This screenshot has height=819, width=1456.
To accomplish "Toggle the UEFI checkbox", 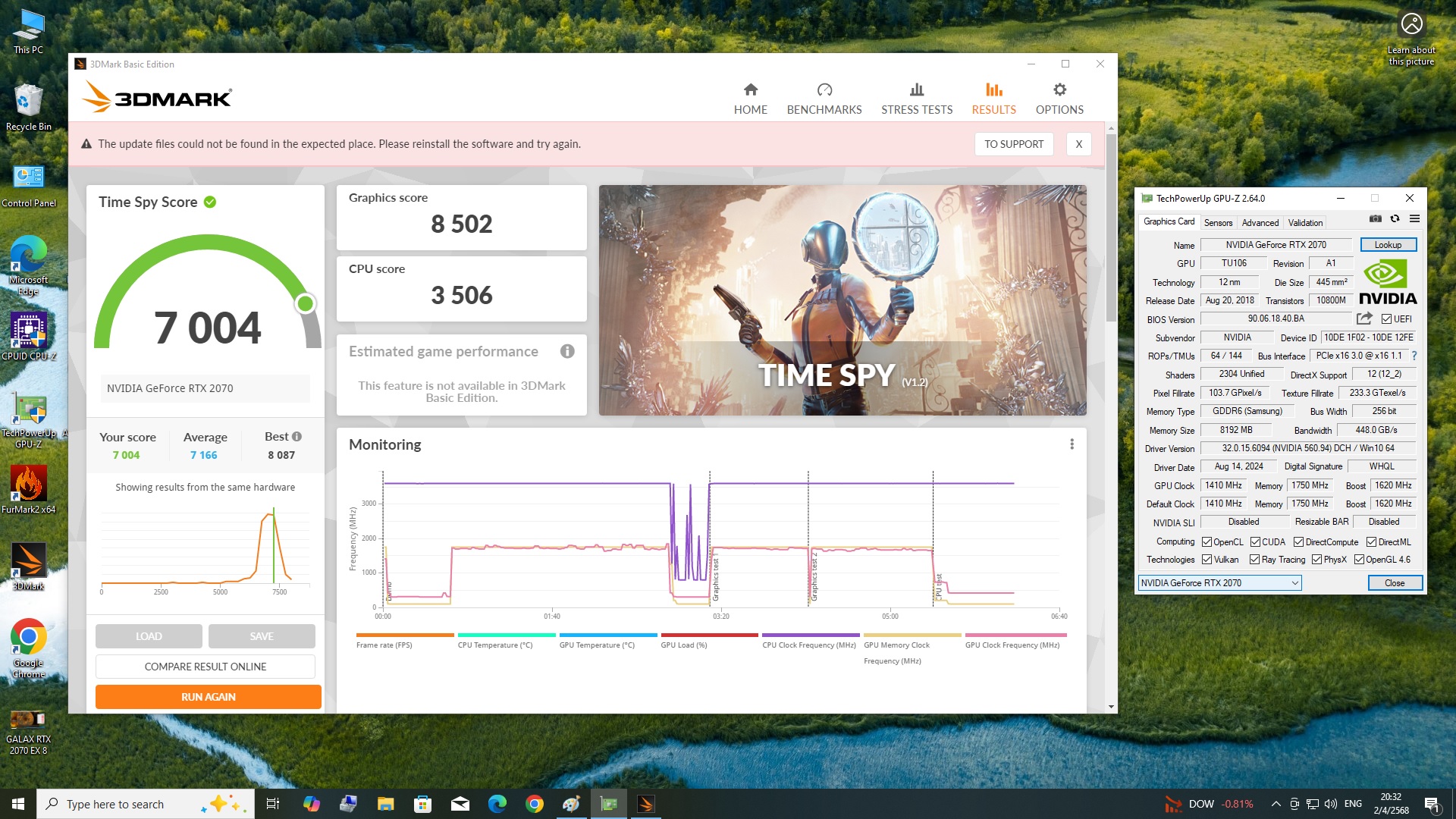I will (1386, 319).
